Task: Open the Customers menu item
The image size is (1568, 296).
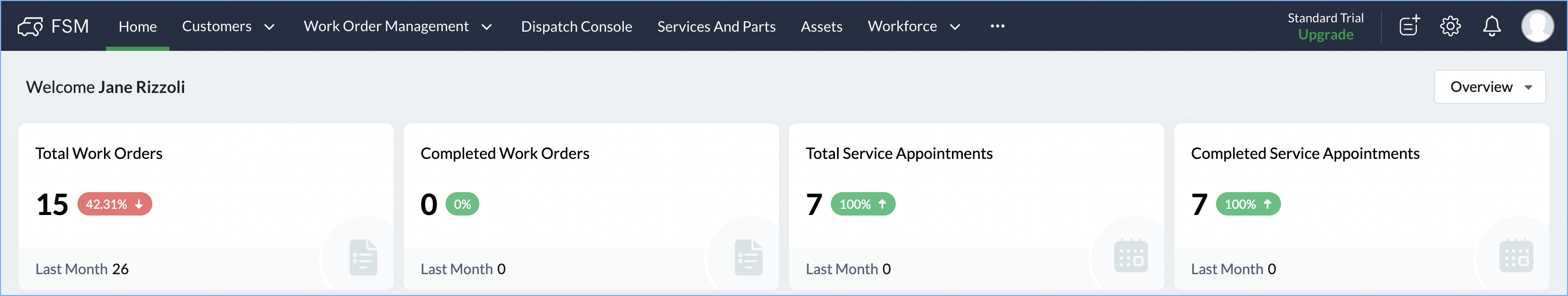Action: pyautogui.click(x=217, y=26)
